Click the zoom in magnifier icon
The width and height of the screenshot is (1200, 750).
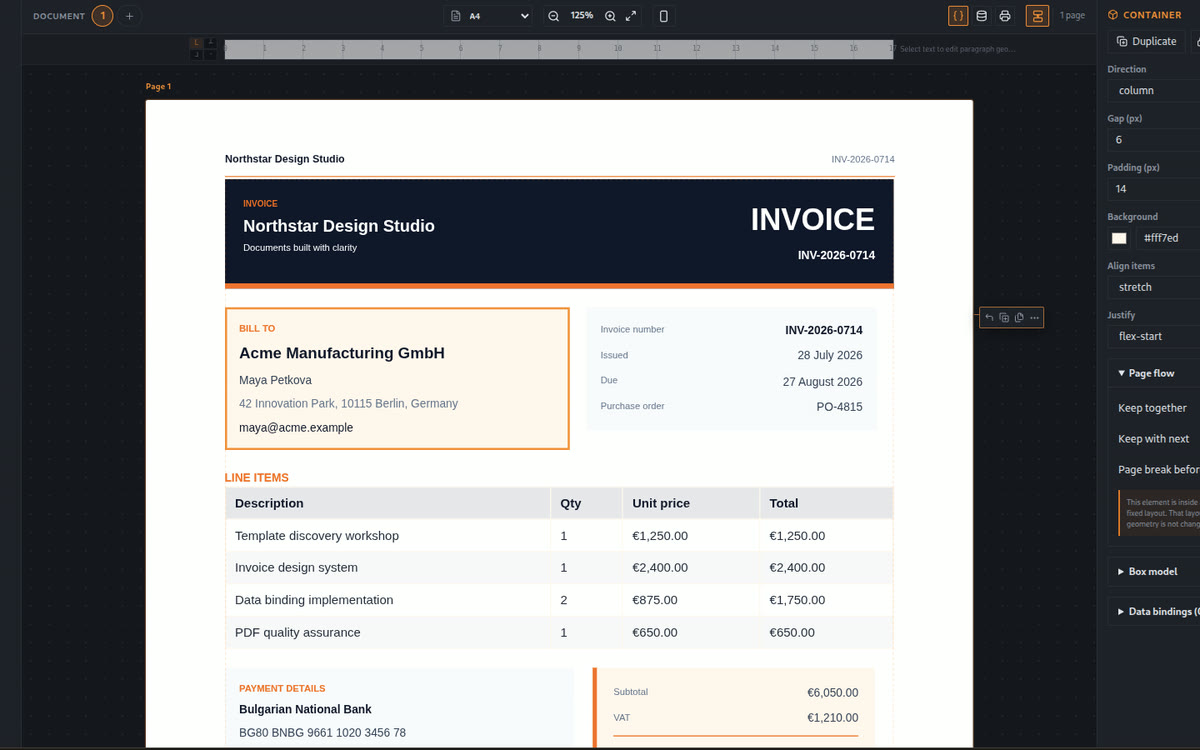coord(610,16)
